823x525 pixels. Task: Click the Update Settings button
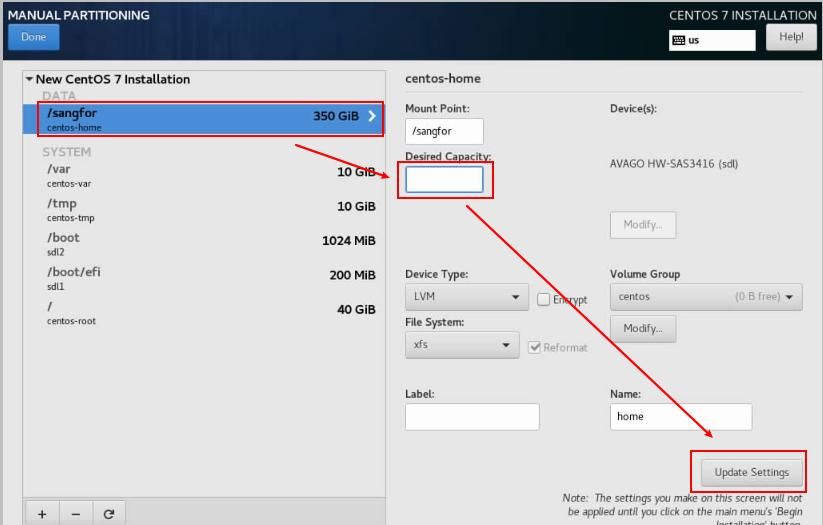tap(745, 472)
